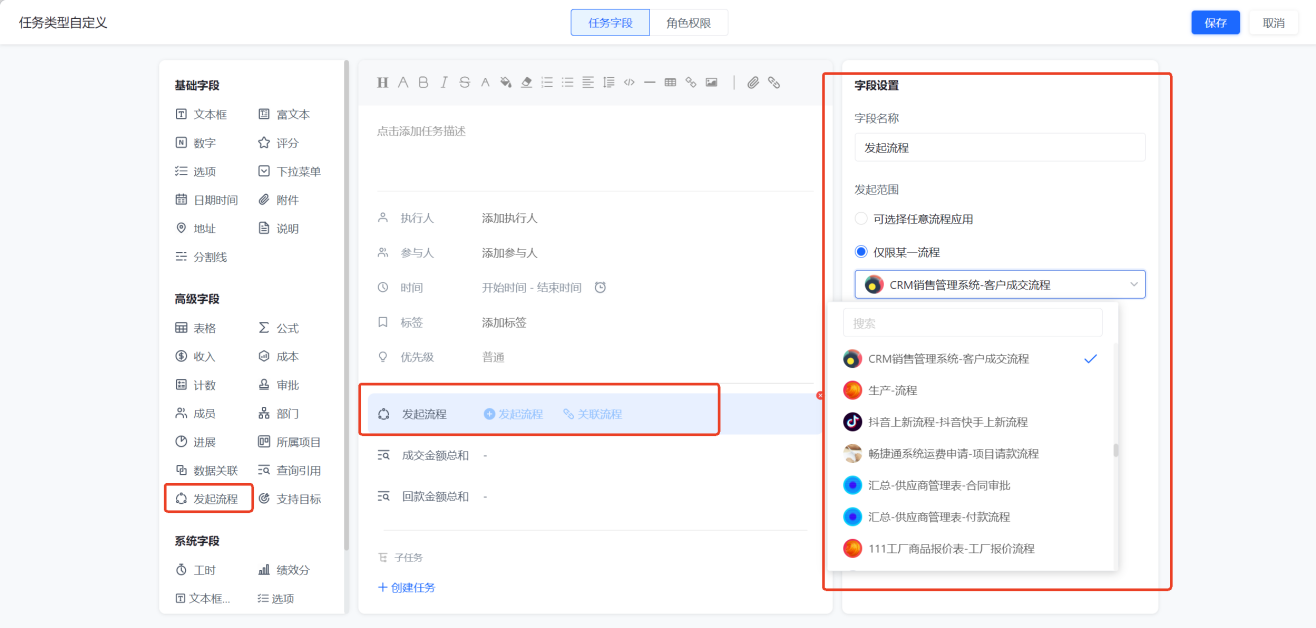
Task: Click the heading (H) format icon
Action: coord(382,83)
